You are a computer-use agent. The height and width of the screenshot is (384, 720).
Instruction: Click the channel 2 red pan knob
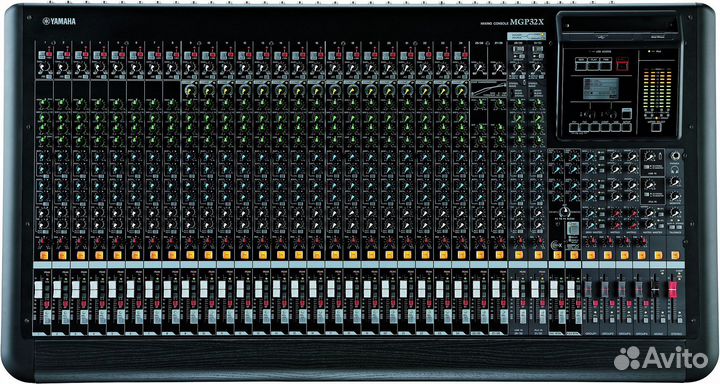[x=62, y=241]
